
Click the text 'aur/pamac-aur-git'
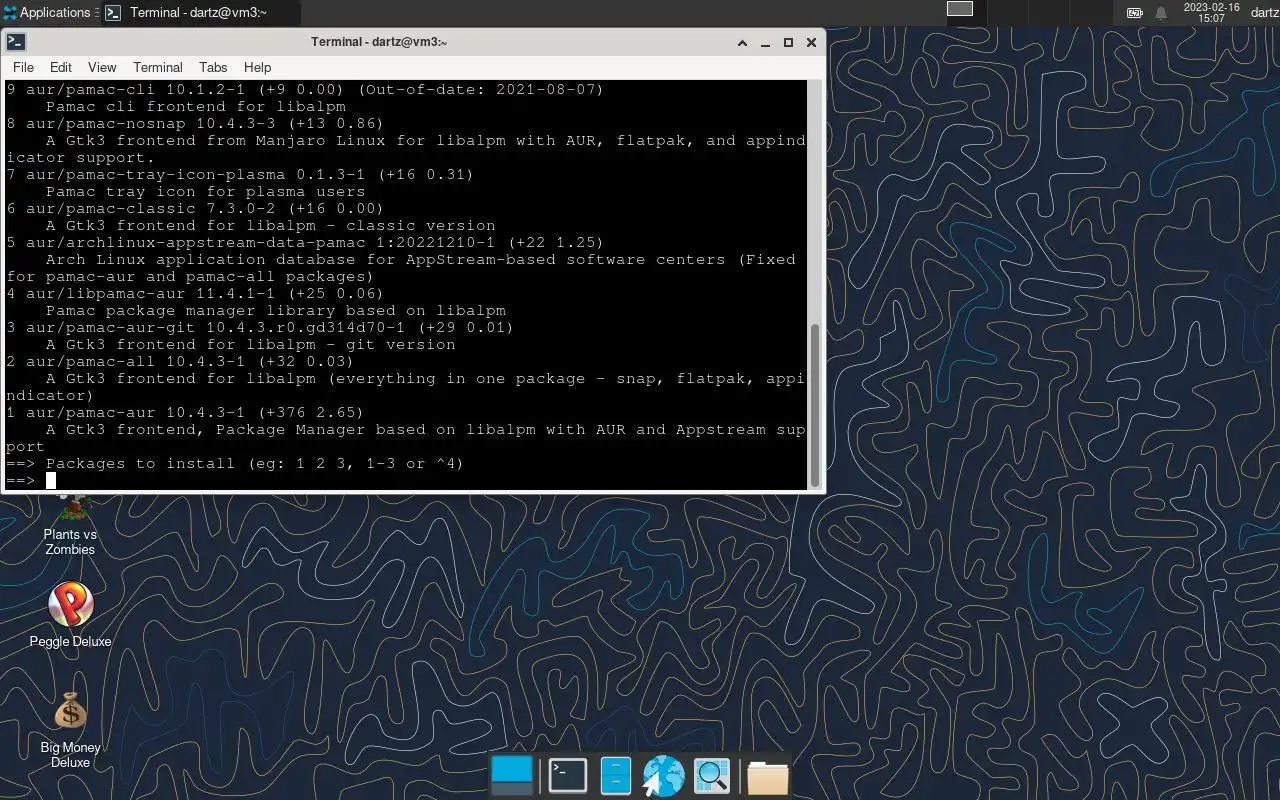click(x=110, y=328)
